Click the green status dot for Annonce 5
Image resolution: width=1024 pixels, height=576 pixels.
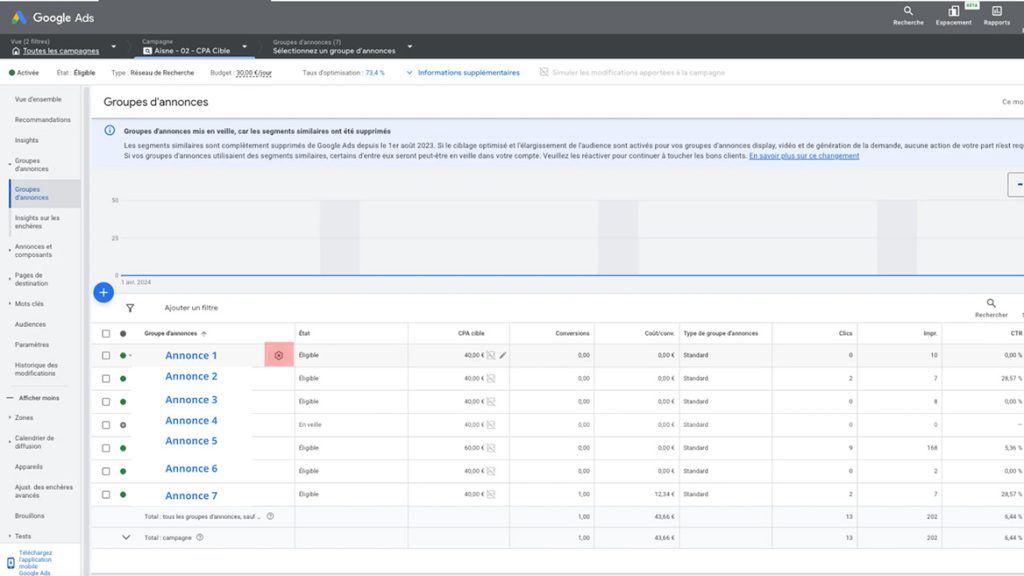coord(123,448)
